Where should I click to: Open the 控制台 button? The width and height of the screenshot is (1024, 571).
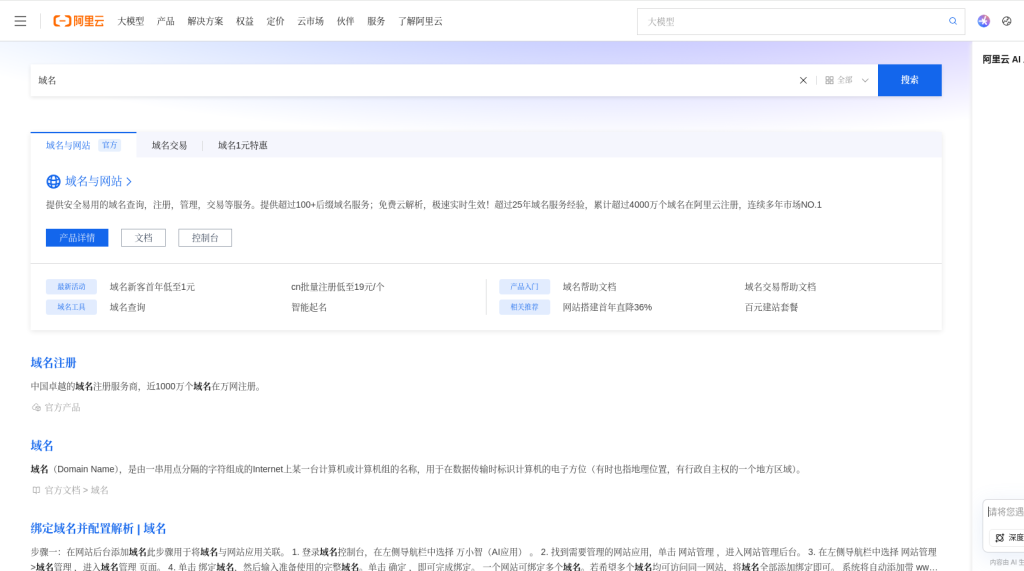(205, 238)
